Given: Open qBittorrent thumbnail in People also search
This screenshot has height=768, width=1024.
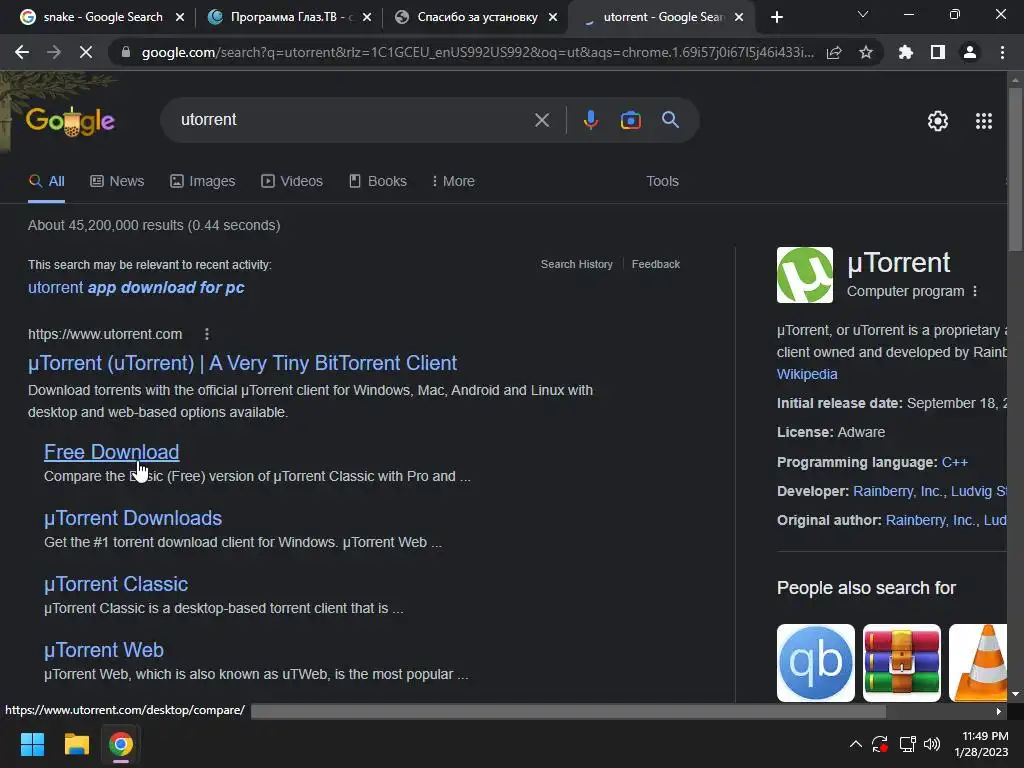Looking at the screenshot, I should coord(816,663).
